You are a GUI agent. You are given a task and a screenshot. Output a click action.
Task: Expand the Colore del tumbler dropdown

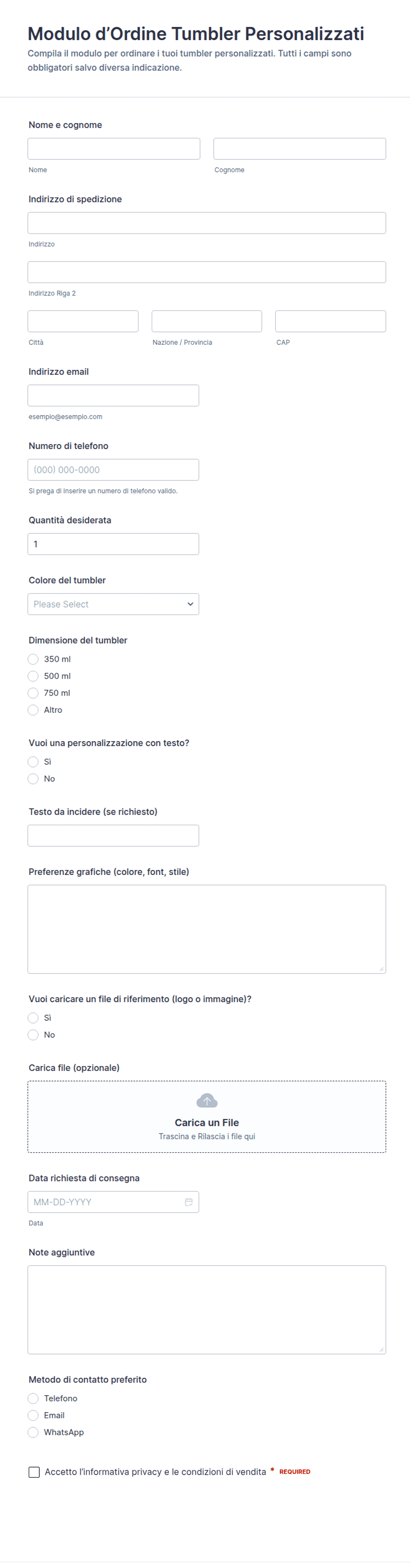[113, 605]
